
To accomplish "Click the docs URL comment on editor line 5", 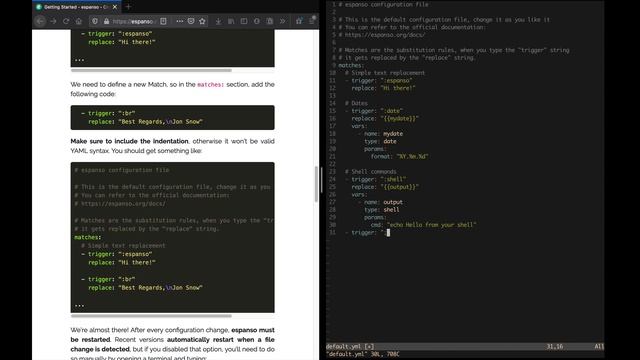I will coord(382,35).
